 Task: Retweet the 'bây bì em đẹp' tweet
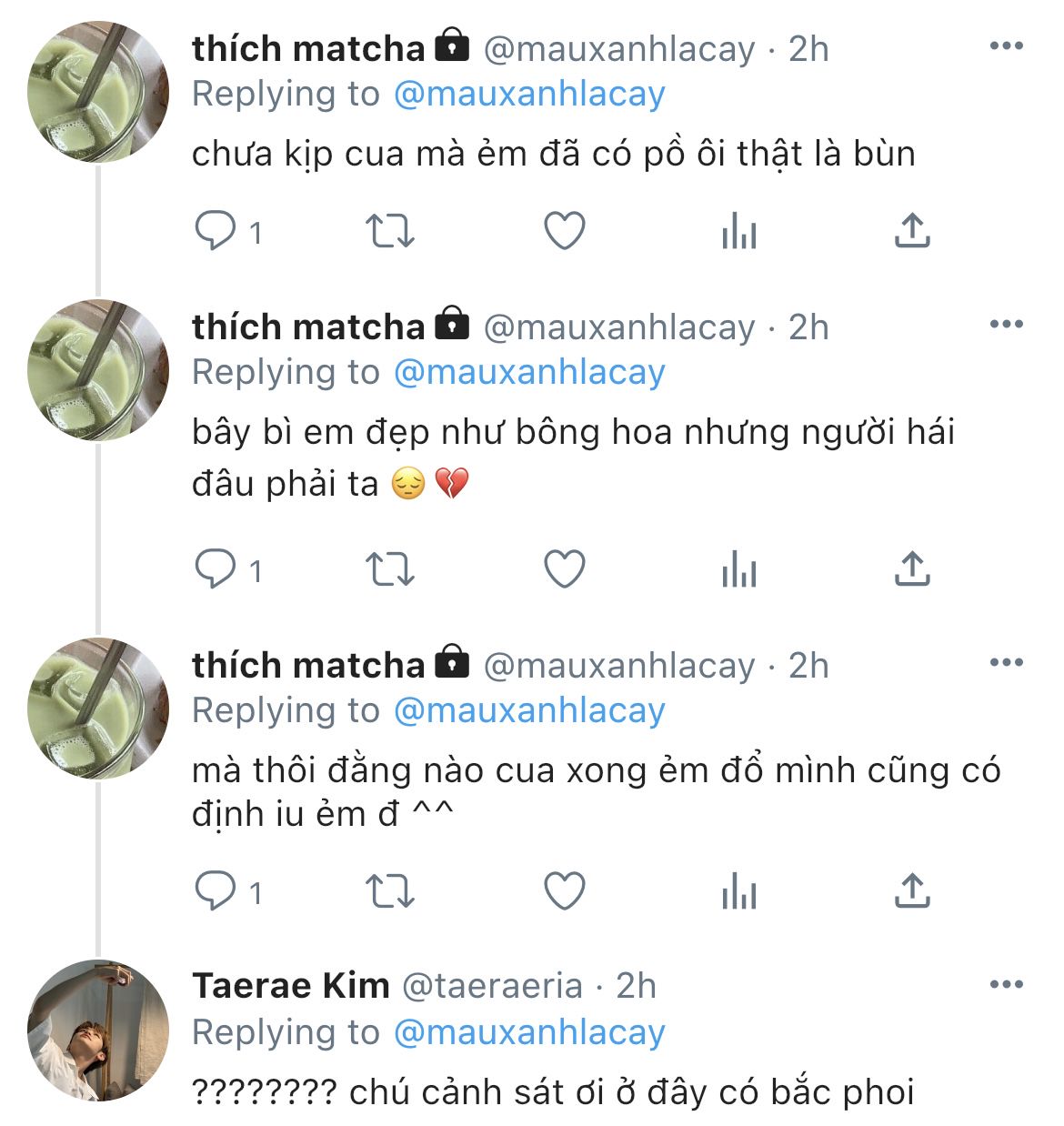[390, 569]
